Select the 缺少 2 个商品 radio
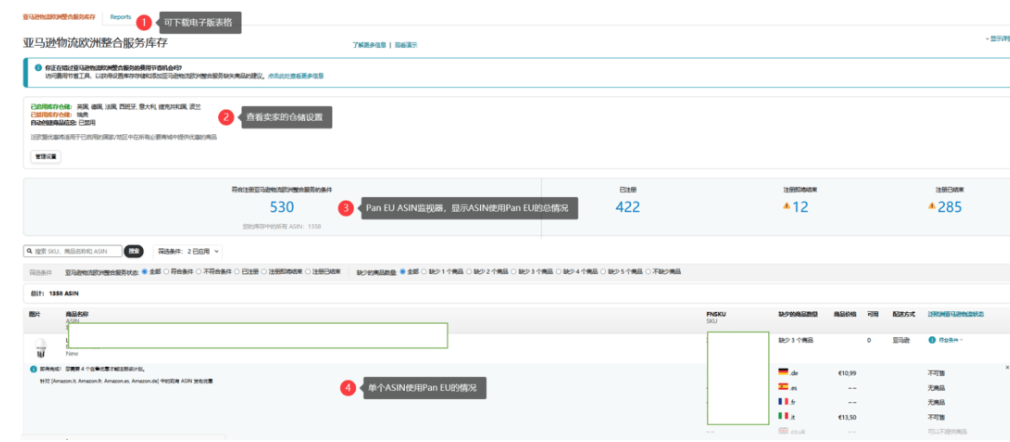Image resolution: width=1010 pixels, height=442 pixels. pyautogui.click(x=469, y=272)
